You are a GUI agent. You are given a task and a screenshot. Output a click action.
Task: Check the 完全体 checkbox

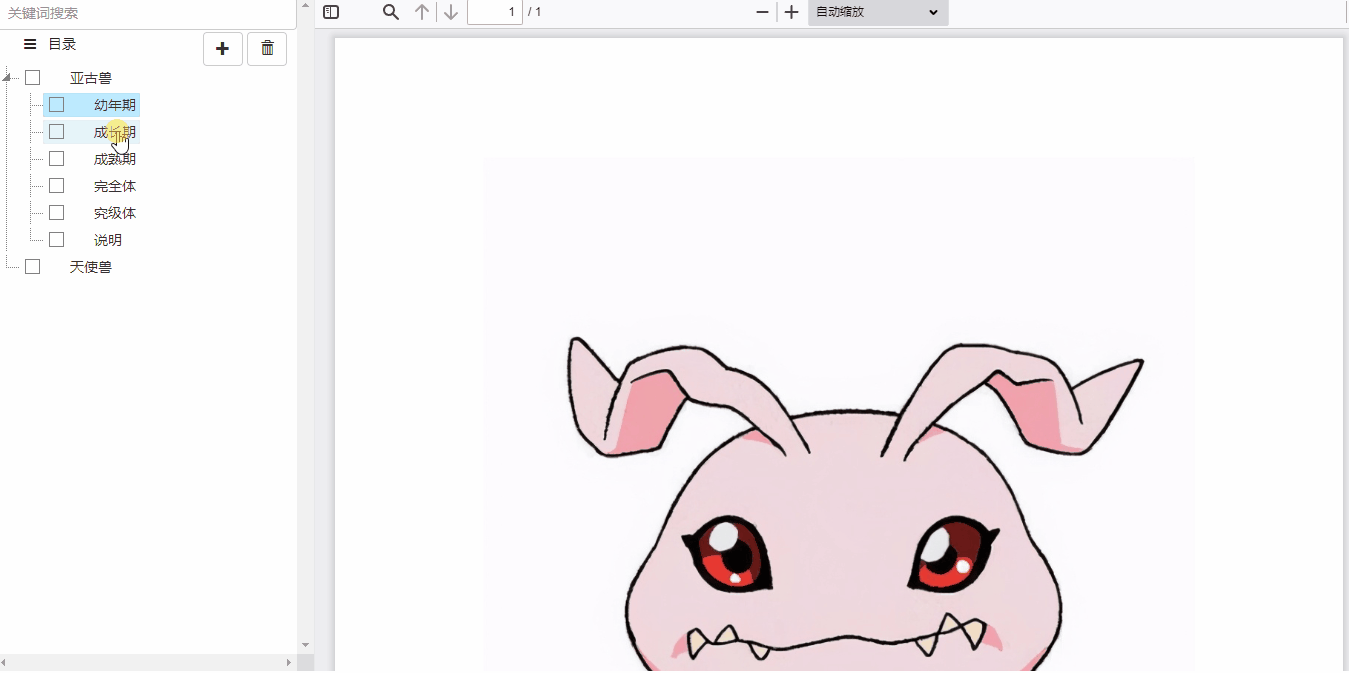pyautogui.click(x=57, y=186)
